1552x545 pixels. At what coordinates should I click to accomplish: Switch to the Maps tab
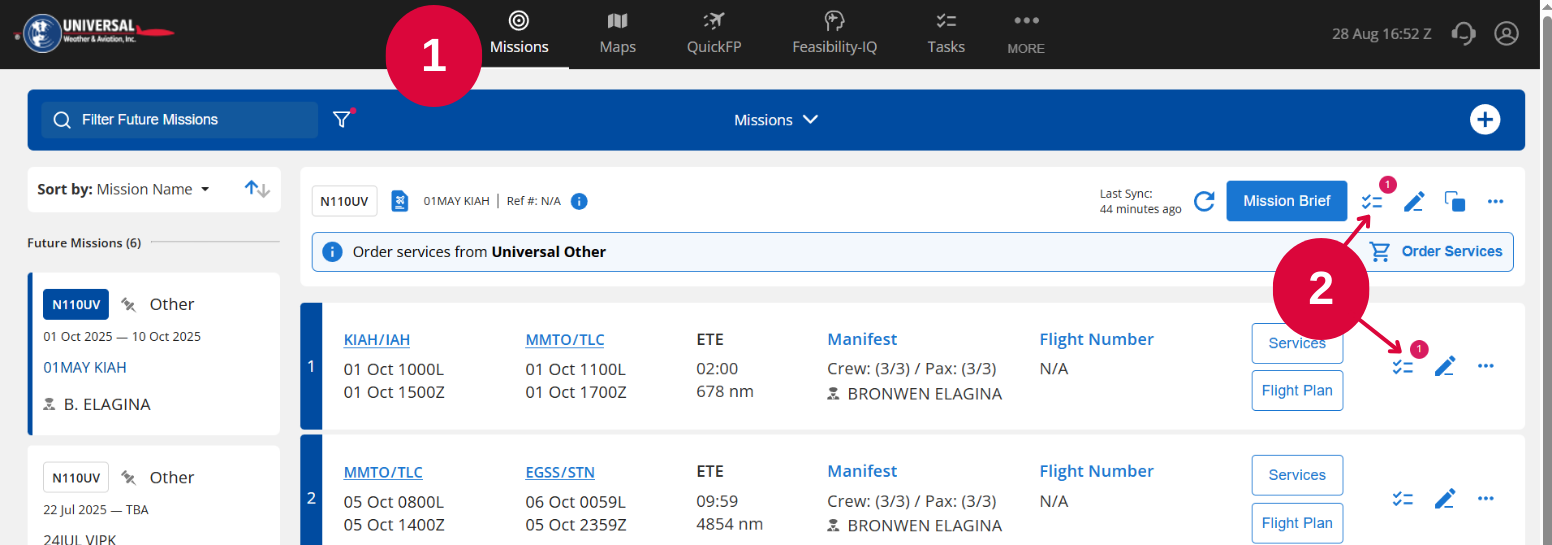pos(618,34)
